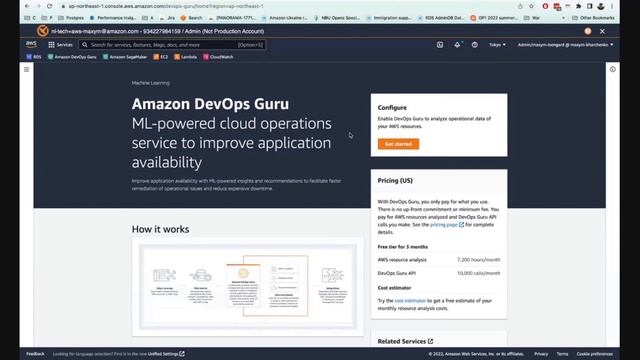The height and width of the screenshot is (360, 640).
Task: Open the NBU Opens Special bookmark
Action: coord(337,18)
